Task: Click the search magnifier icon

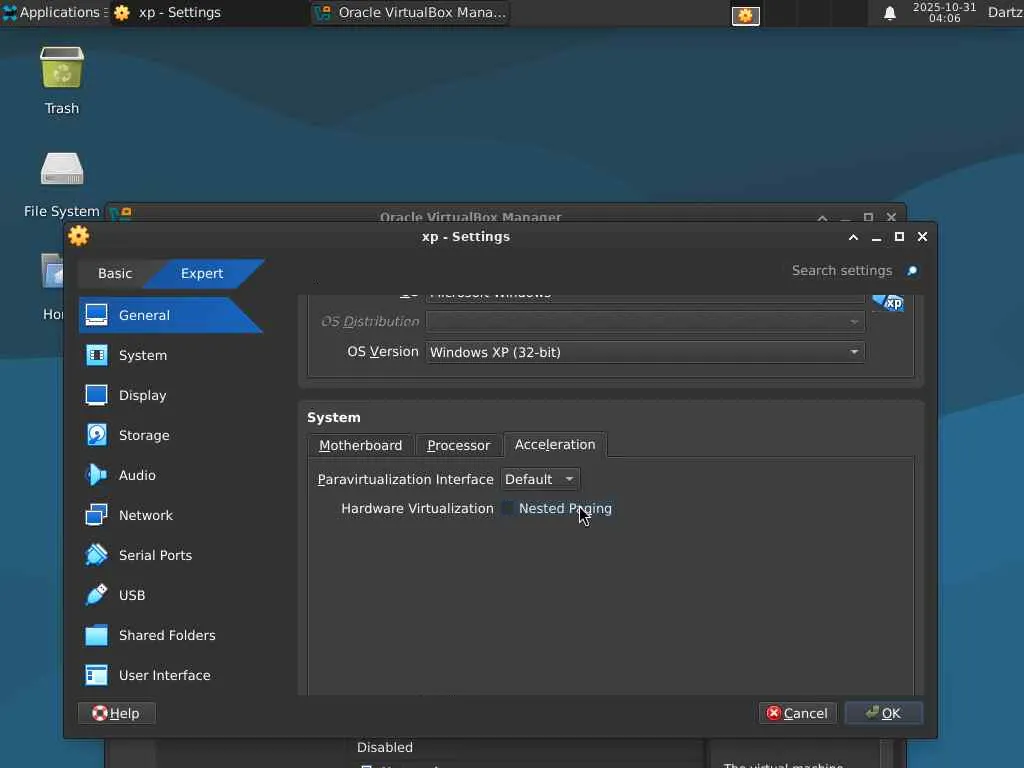Action: point(912,270)
